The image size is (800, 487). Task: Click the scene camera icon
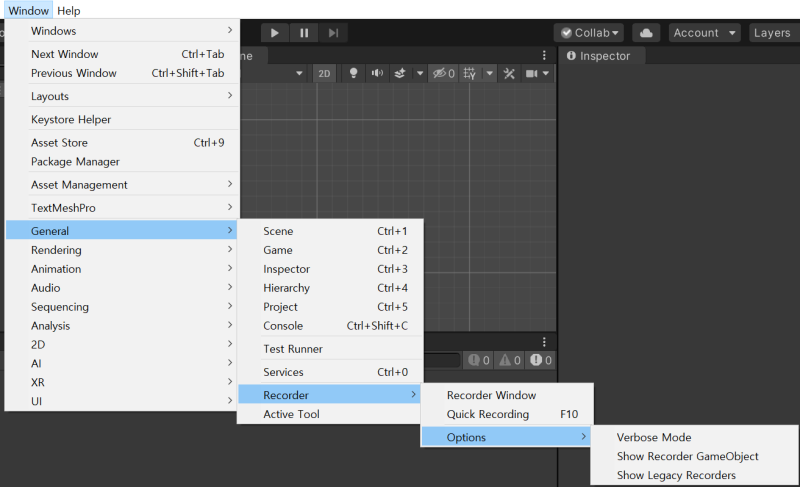tap(532, 73)
